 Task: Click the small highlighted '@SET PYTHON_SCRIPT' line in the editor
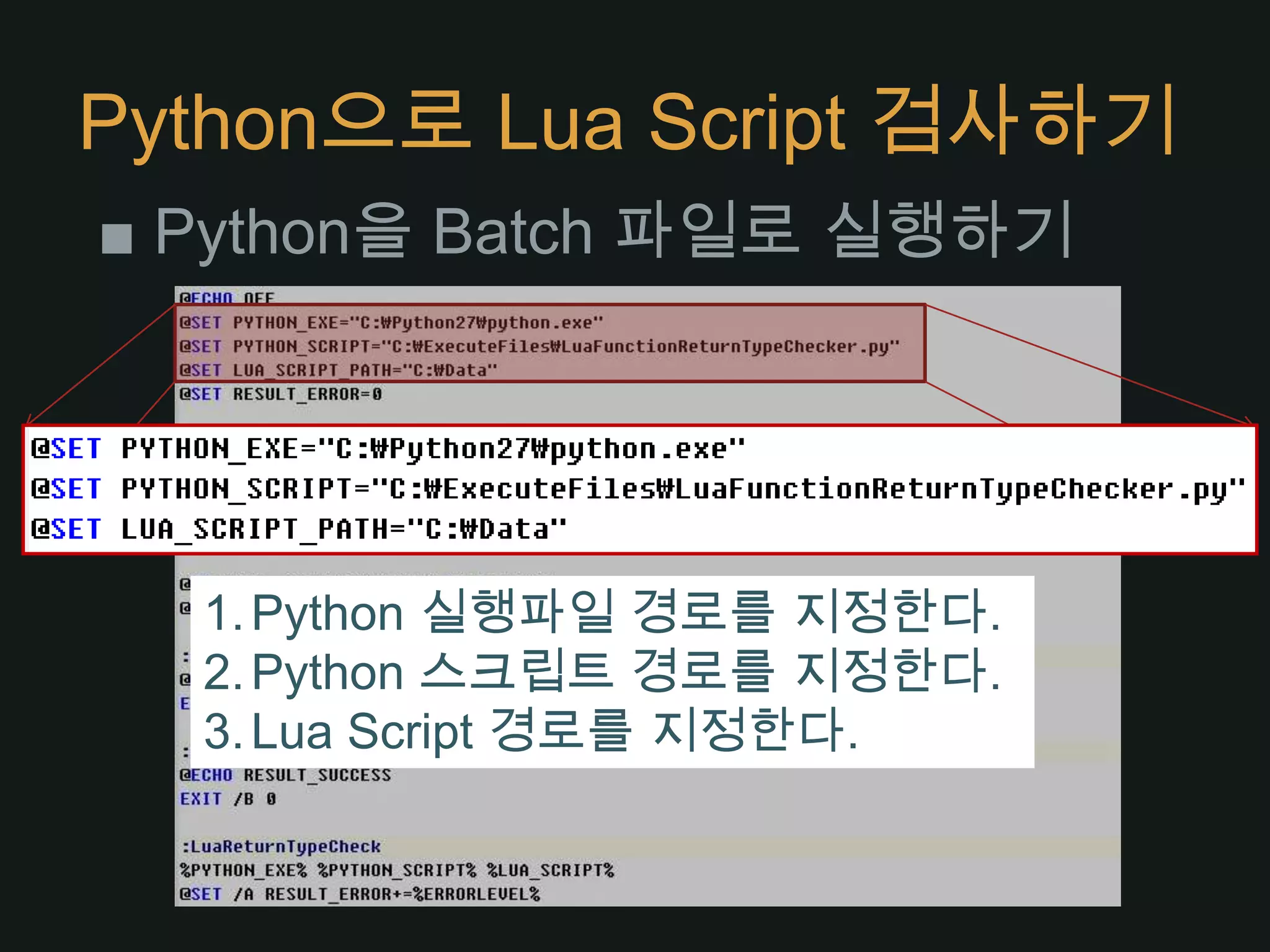pos(539,346)
